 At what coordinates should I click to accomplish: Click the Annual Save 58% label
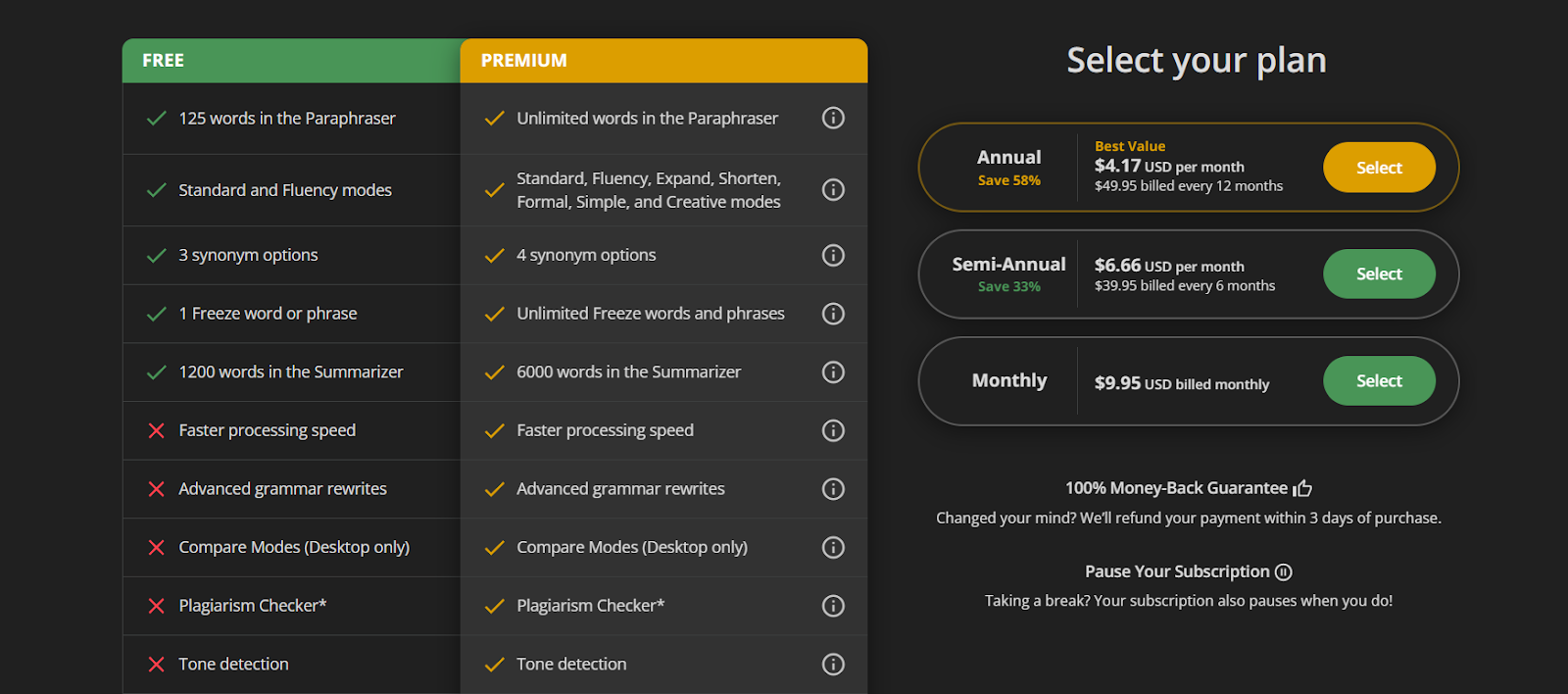(x=1008, y=180)
